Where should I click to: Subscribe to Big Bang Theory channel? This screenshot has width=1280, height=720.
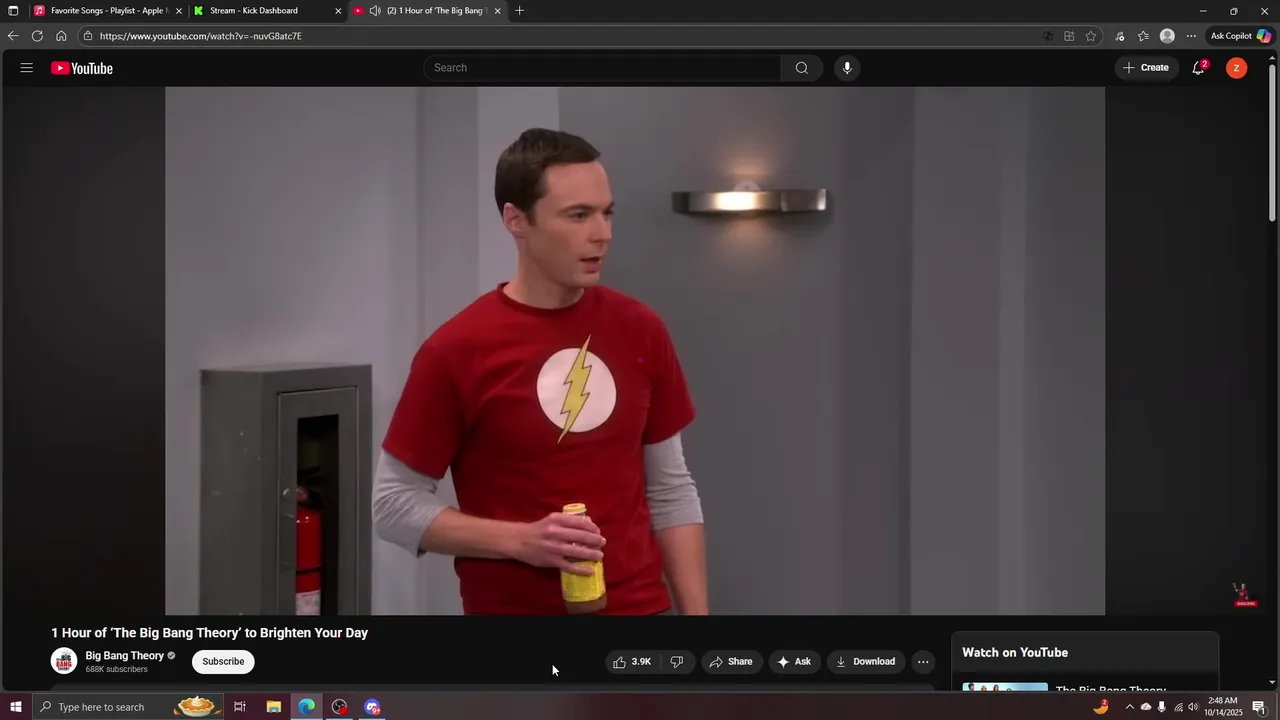(x=223, y=662)
